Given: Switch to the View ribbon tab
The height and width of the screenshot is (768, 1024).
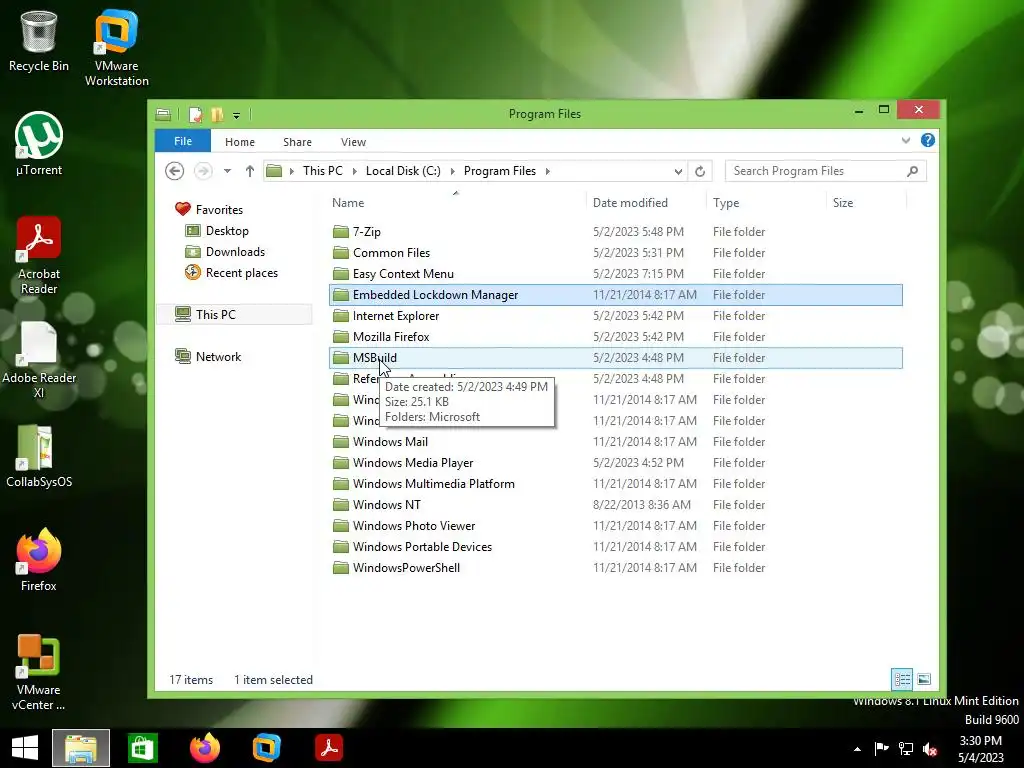Looking at the screenshot, I should [x=353, y=142].
